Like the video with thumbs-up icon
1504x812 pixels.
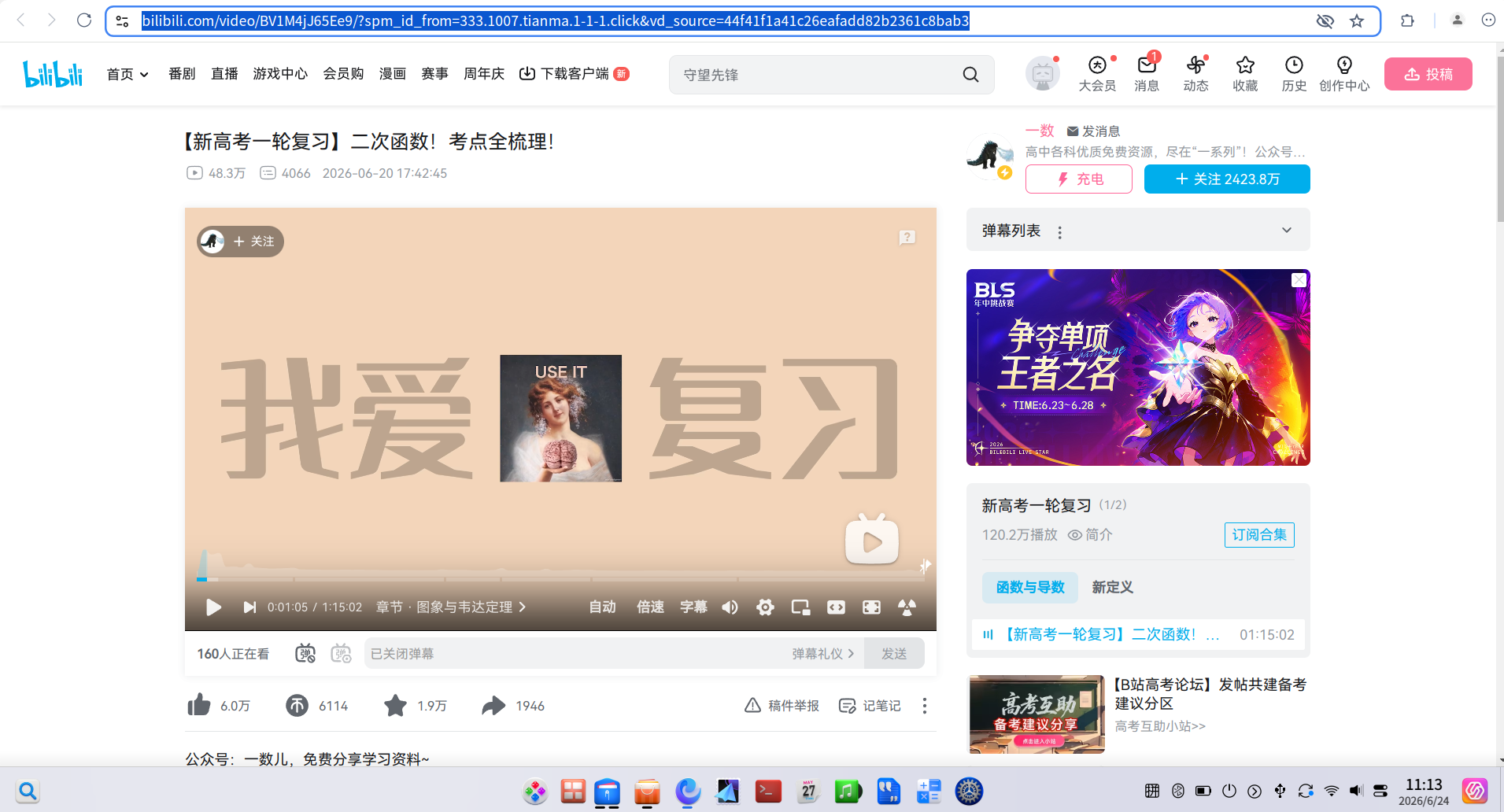[x=199, y=705]
